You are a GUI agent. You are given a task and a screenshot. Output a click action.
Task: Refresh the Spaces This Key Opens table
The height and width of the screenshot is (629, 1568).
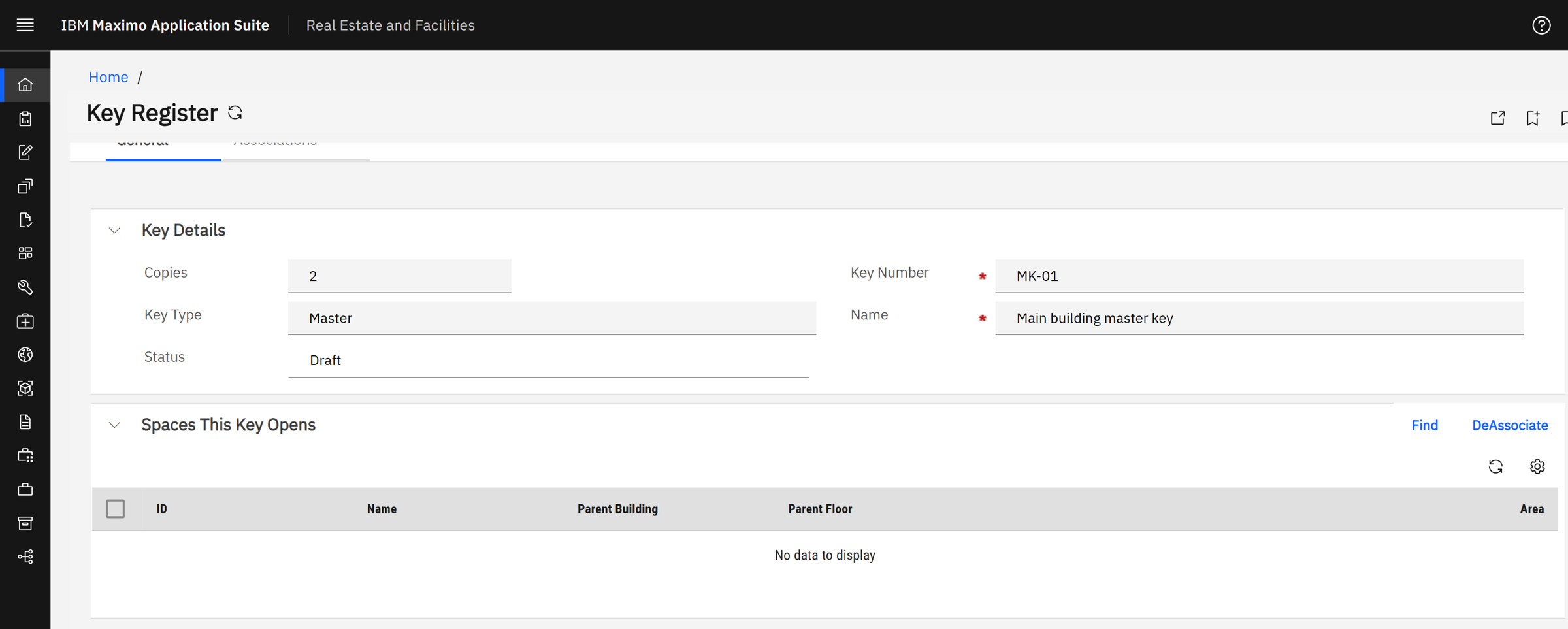pyautogui.click(x=1495, y=466)
